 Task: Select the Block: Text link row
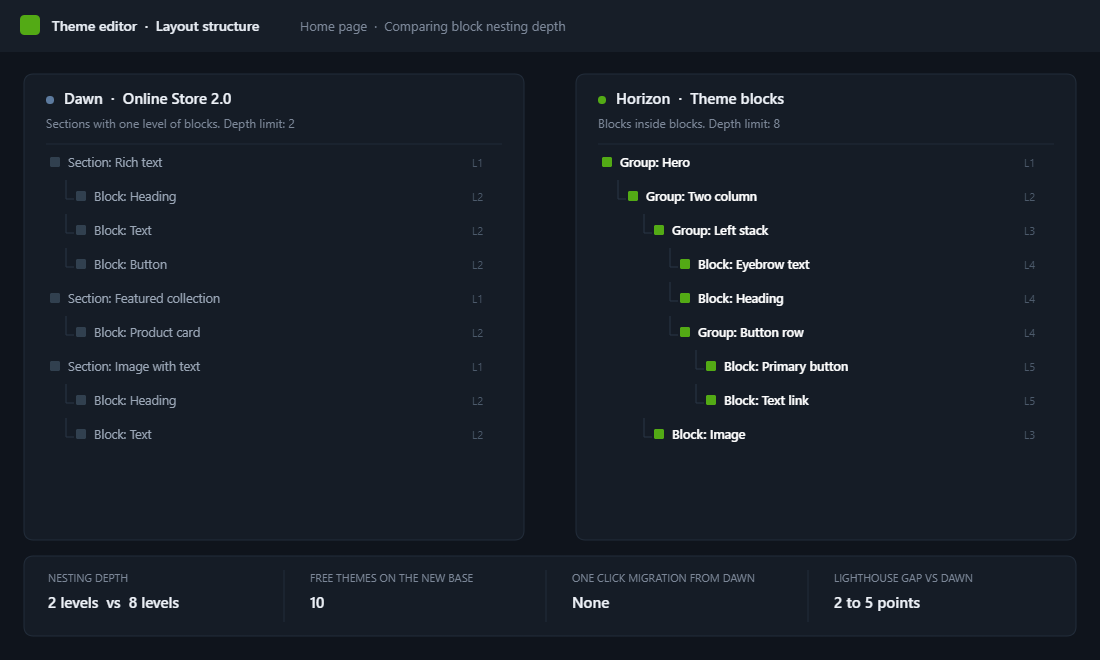pos(826,400)
